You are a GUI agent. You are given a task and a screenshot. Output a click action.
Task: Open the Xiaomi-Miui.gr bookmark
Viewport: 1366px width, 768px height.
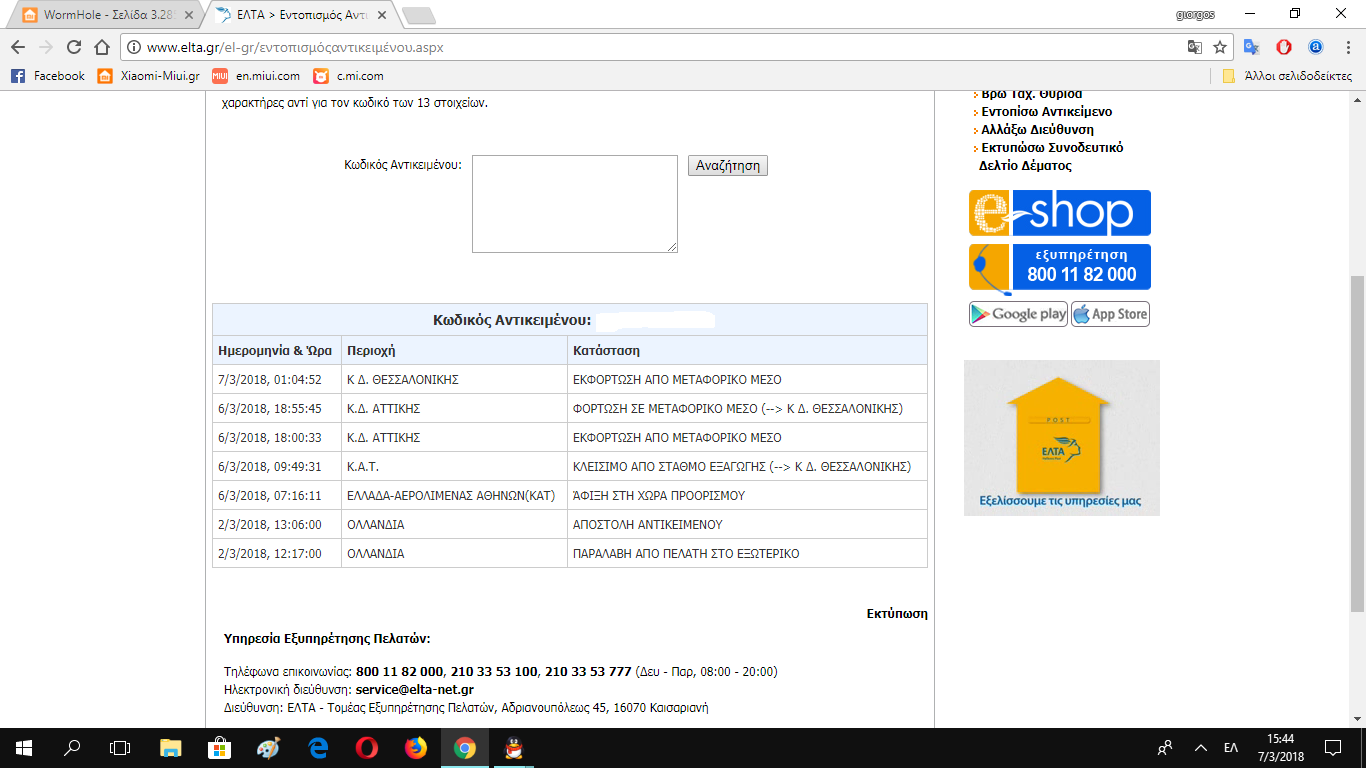click(x=148, y=76)
